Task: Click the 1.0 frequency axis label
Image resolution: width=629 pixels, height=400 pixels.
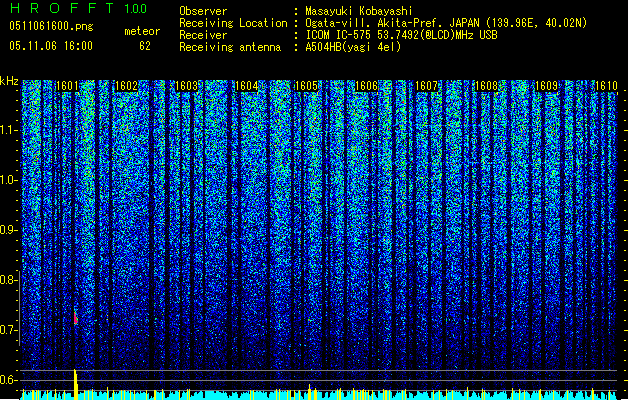Action: click(x=8, y=180)
